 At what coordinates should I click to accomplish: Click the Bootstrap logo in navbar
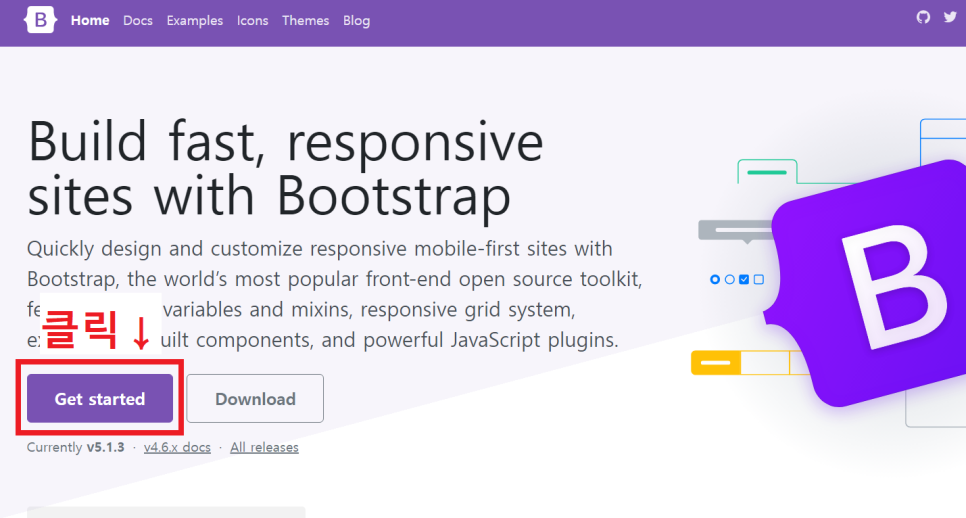point(40,20)
